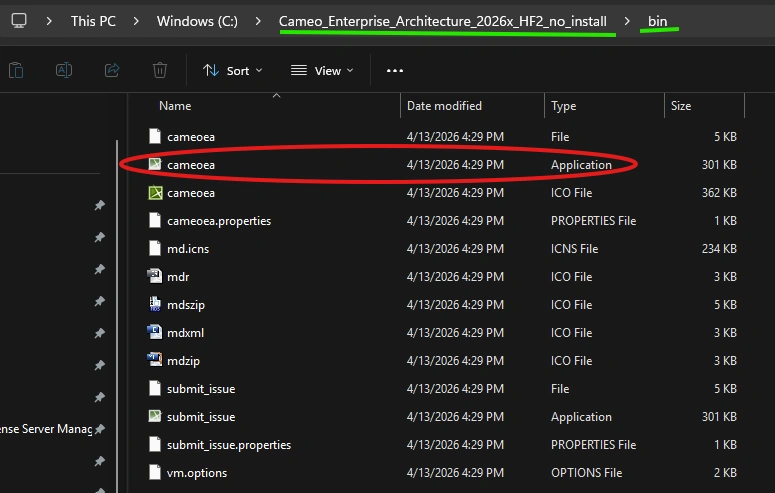Expand chevron after This PC breadcrumb
The image size is (775, 493).
coord(136,21)
